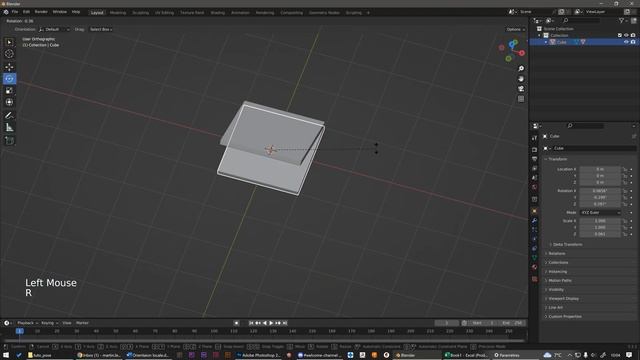Open the Edit menu
This screenshot has height=360, width=640.
pyautogui.click(x=26, y=12)
